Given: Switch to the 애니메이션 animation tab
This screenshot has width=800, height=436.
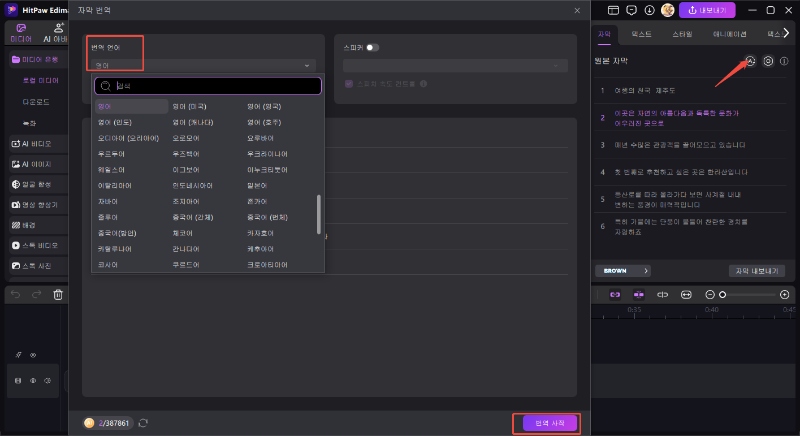Looking at the screenshot, I should pyautogui.click(x=730, y=34).
